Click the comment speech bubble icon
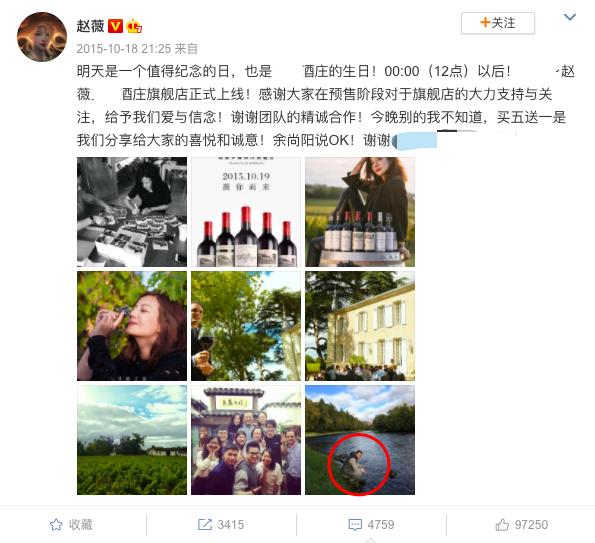 point(355,525)
